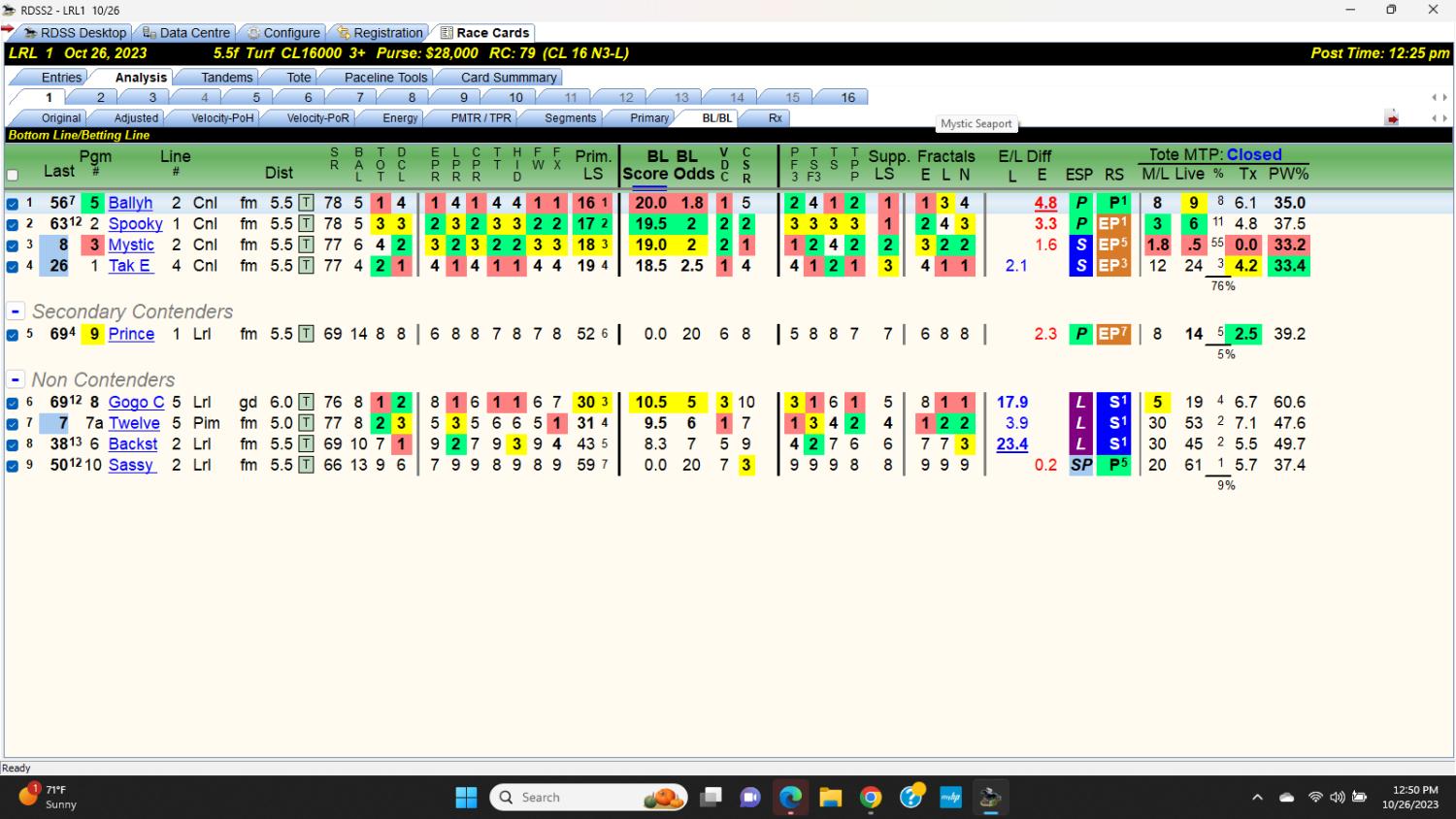The height and width of the screenshot is (819, 1456).
Task: Open Task View on taskbar
Action: [x=711, y=798]
